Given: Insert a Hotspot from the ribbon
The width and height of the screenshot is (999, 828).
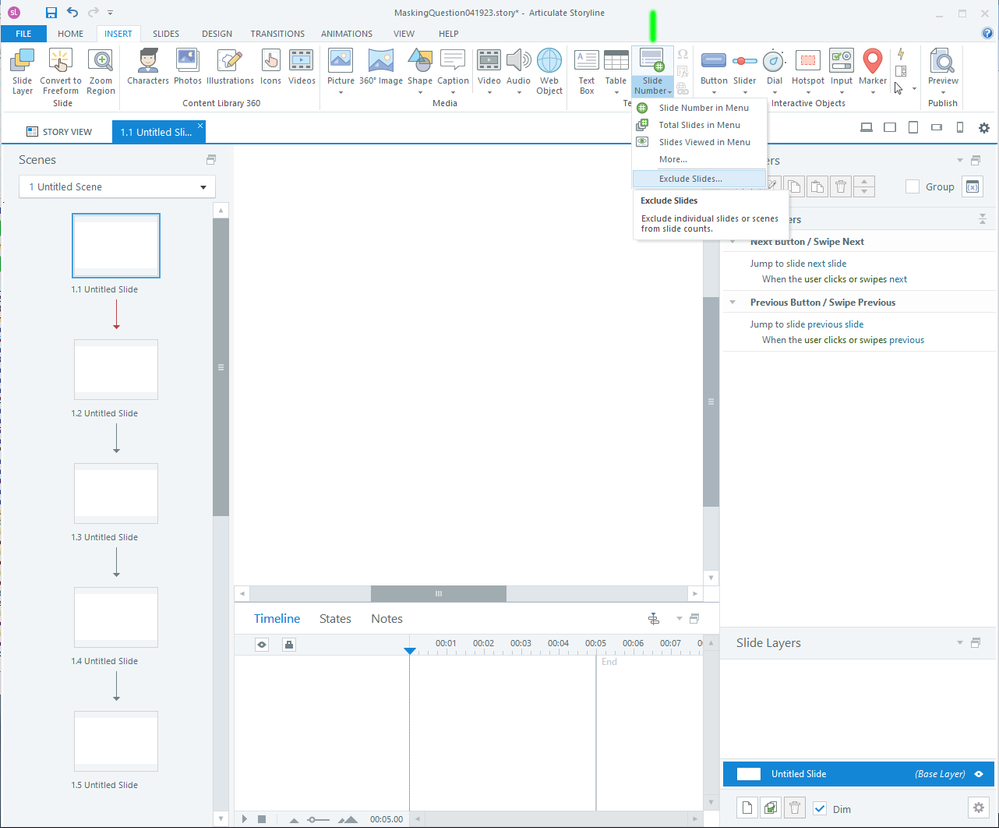Looking at the screenshot, I should tap(807, 67).
